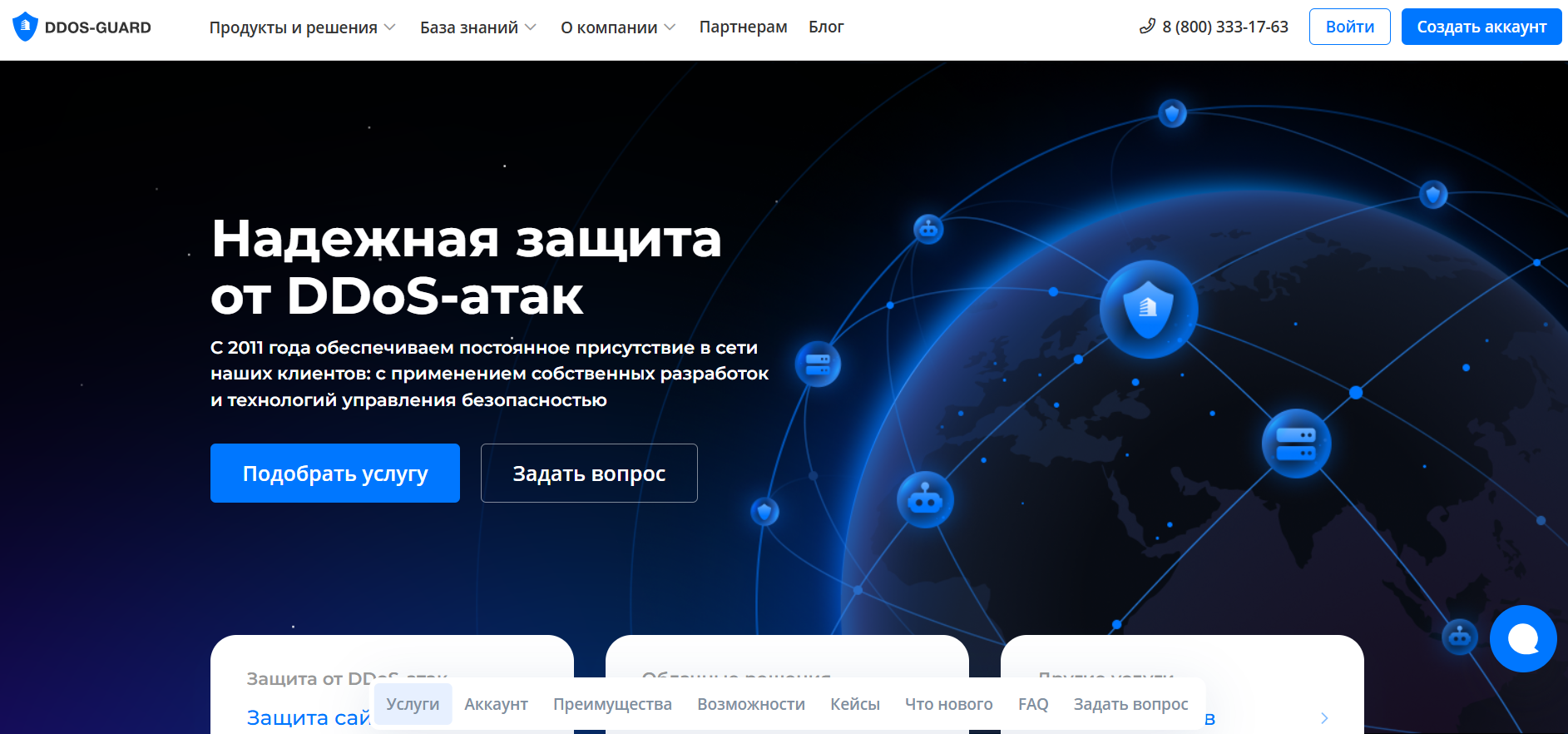Click the chevron arrow in right card
Screen dimensions: 1568x734
1324,718
